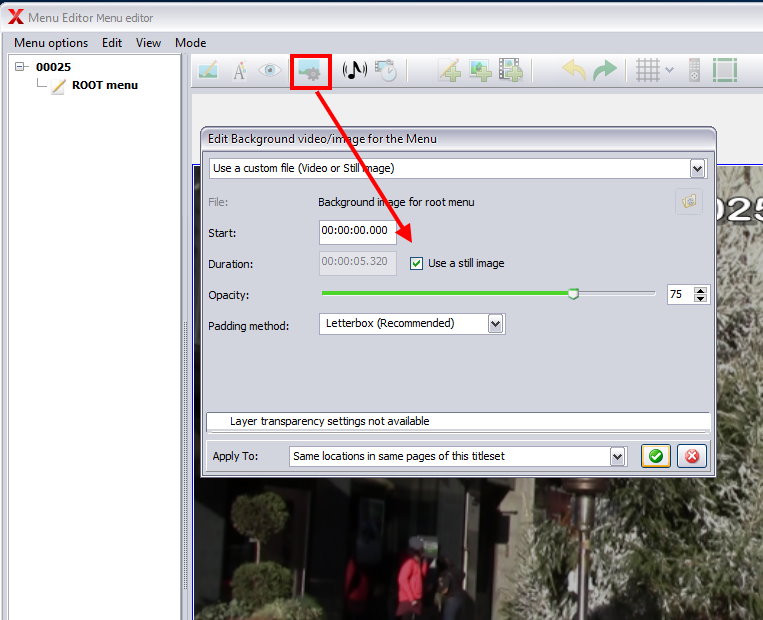Toggle the eye preview icon in toolbar
This screenshot has height=620, width=763.
tap(270, 71)
